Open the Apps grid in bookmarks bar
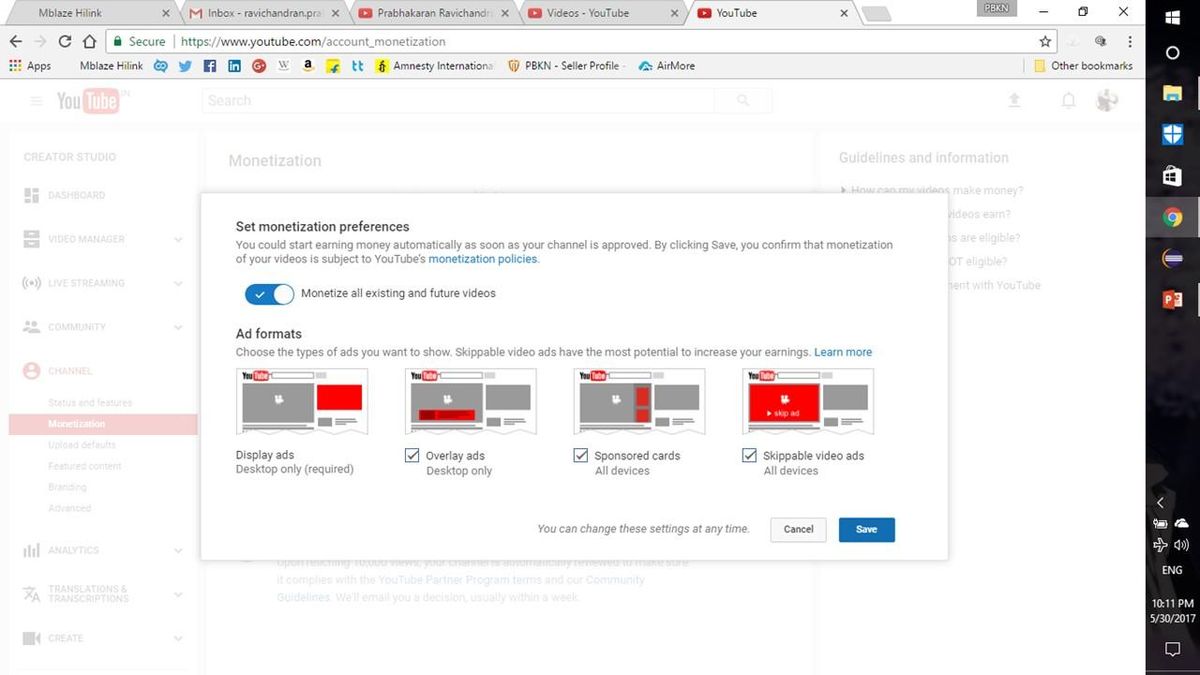Viewport: 1200px width, 675px height. click(30, 66)
